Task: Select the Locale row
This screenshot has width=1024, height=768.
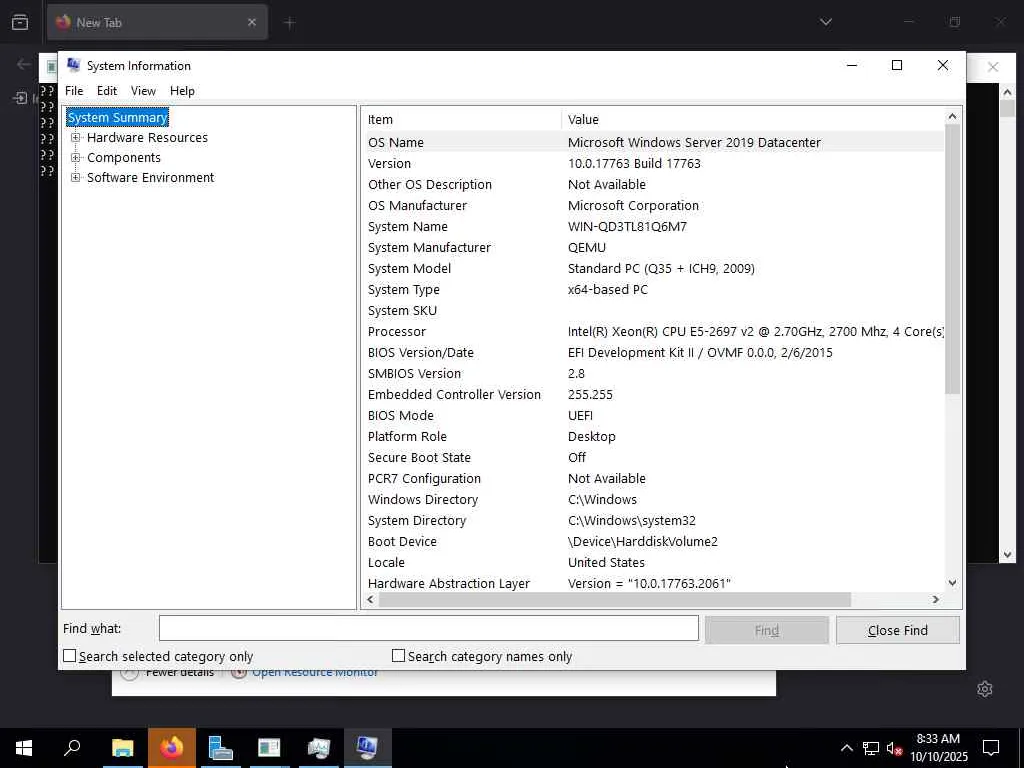Action: [x=653, y=562]
